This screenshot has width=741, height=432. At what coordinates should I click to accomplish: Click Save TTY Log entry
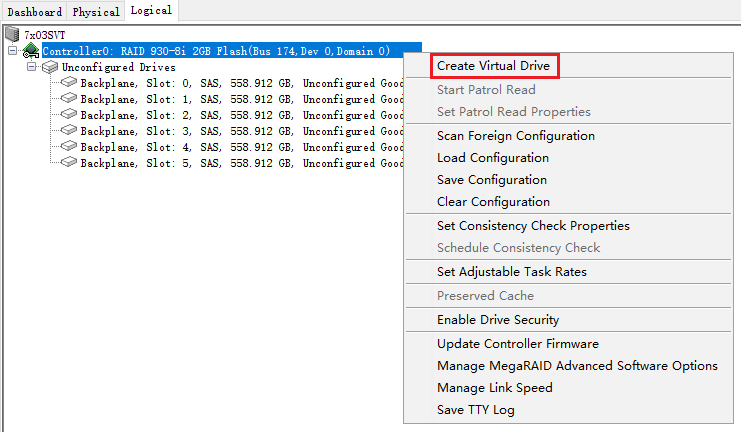click(475, 410)
